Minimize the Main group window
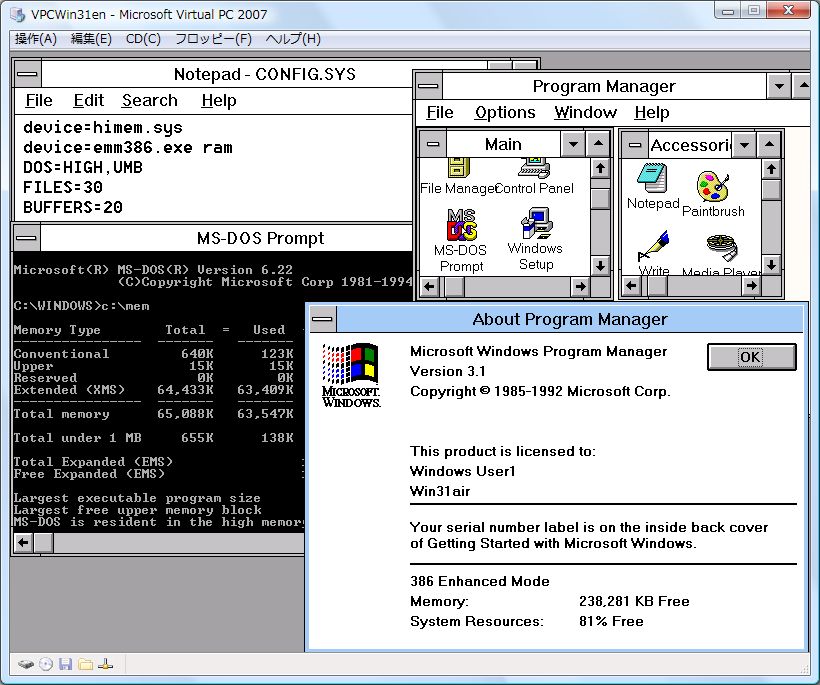The width and height of the screenshot is (820, 685). click(573, 144)
